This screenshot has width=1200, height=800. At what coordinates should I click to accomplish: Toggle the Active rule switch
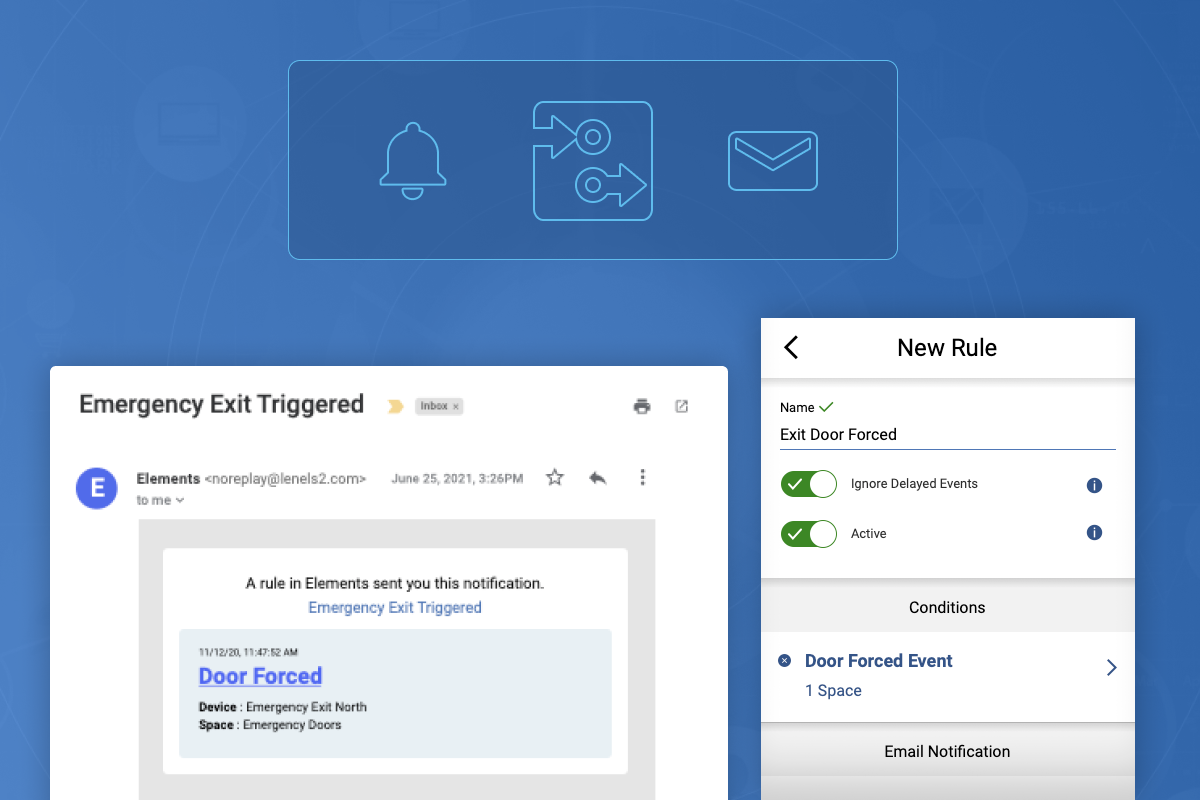coord(808,534)
